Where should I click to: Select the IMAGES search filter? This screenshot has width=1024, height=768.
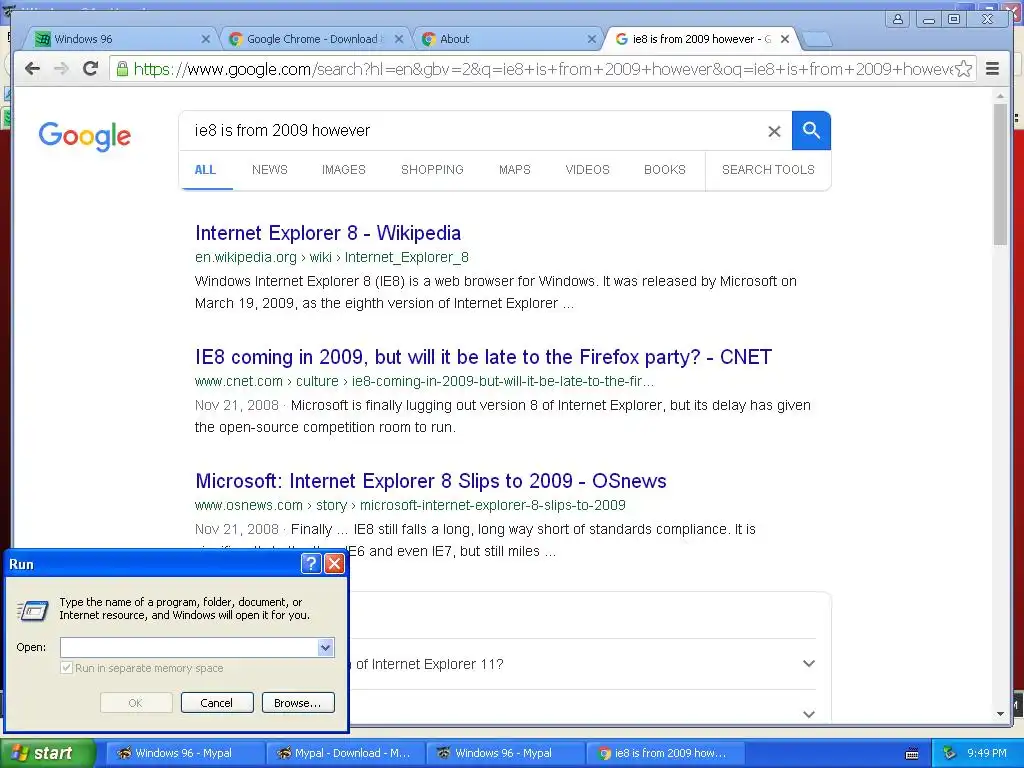click(344, 170)
